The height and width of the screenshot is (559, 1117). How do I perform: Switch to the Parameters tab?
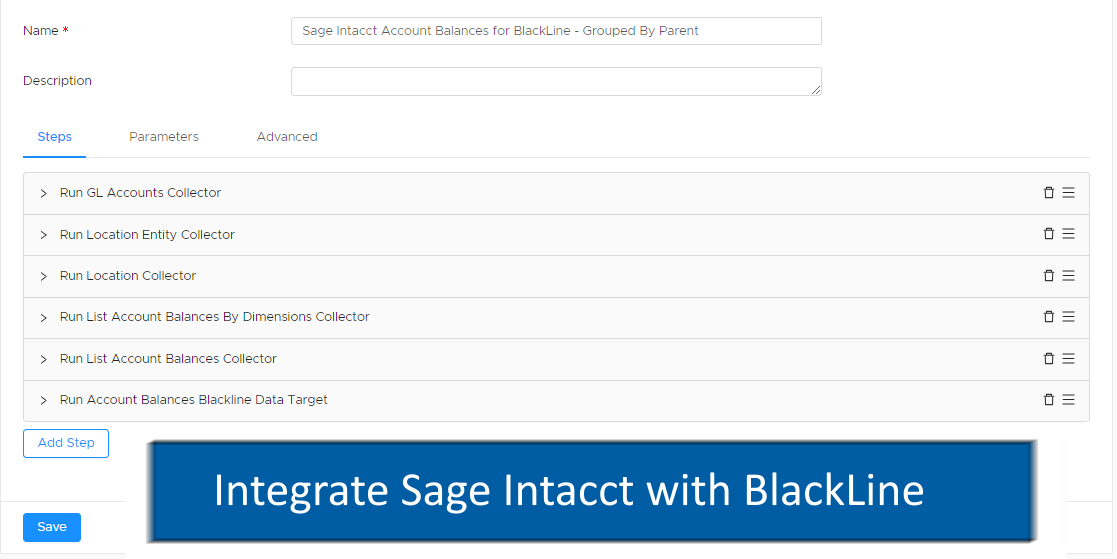[164, 137]
